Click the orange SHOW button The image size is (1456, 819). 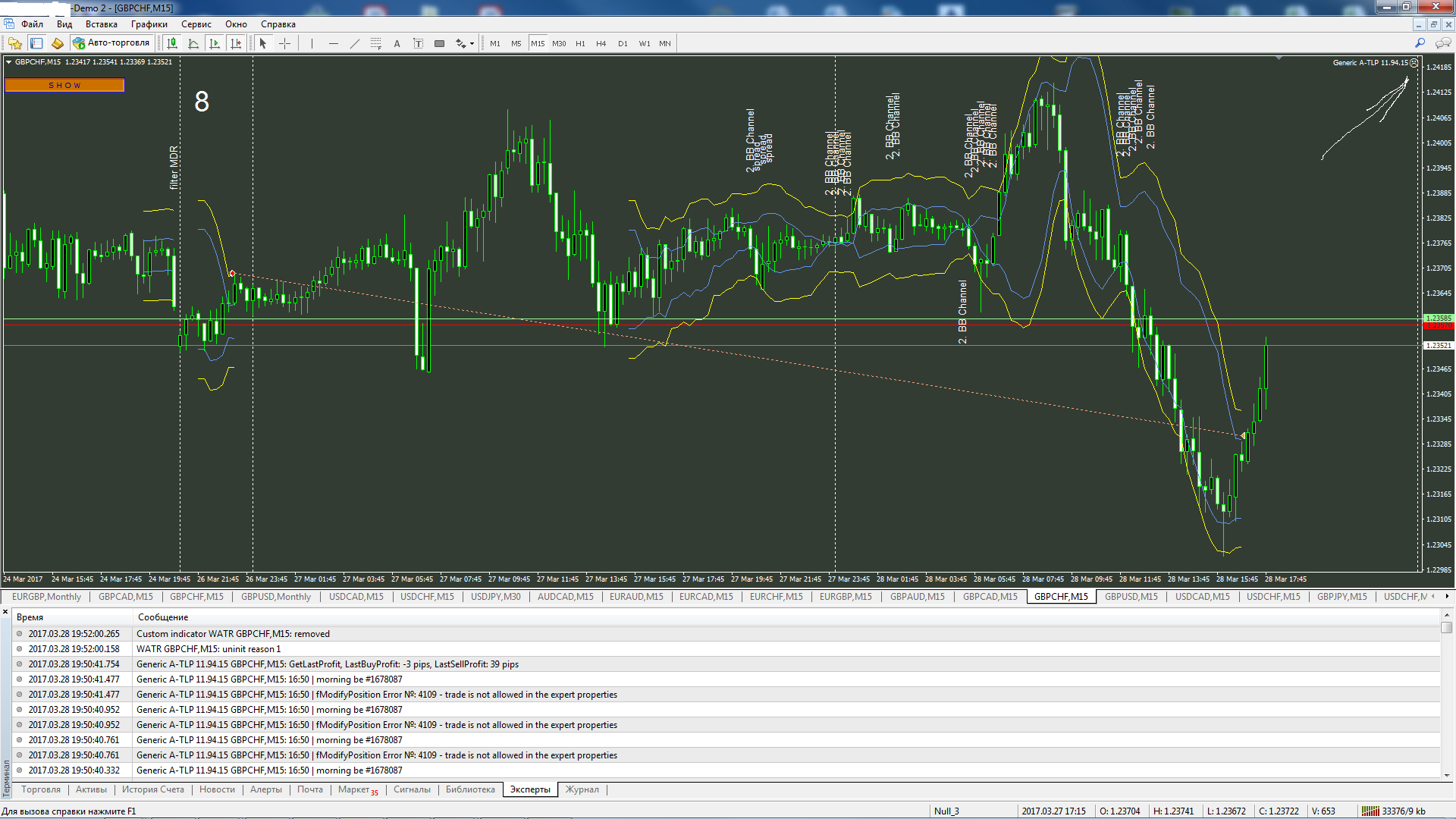pyautogui.click(x=64, y=85)
